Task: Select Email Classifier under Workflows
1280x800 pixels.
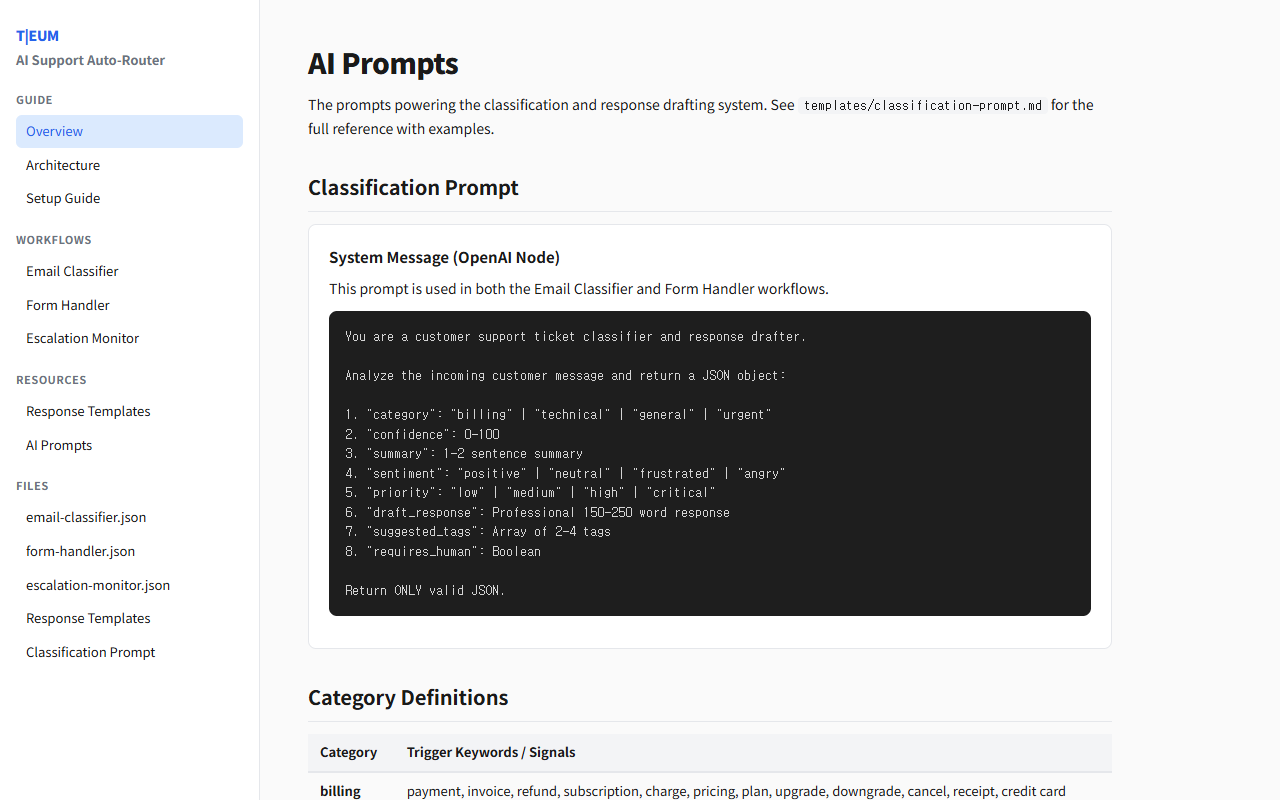Action: pyautogui.click(x=72, y=271)
